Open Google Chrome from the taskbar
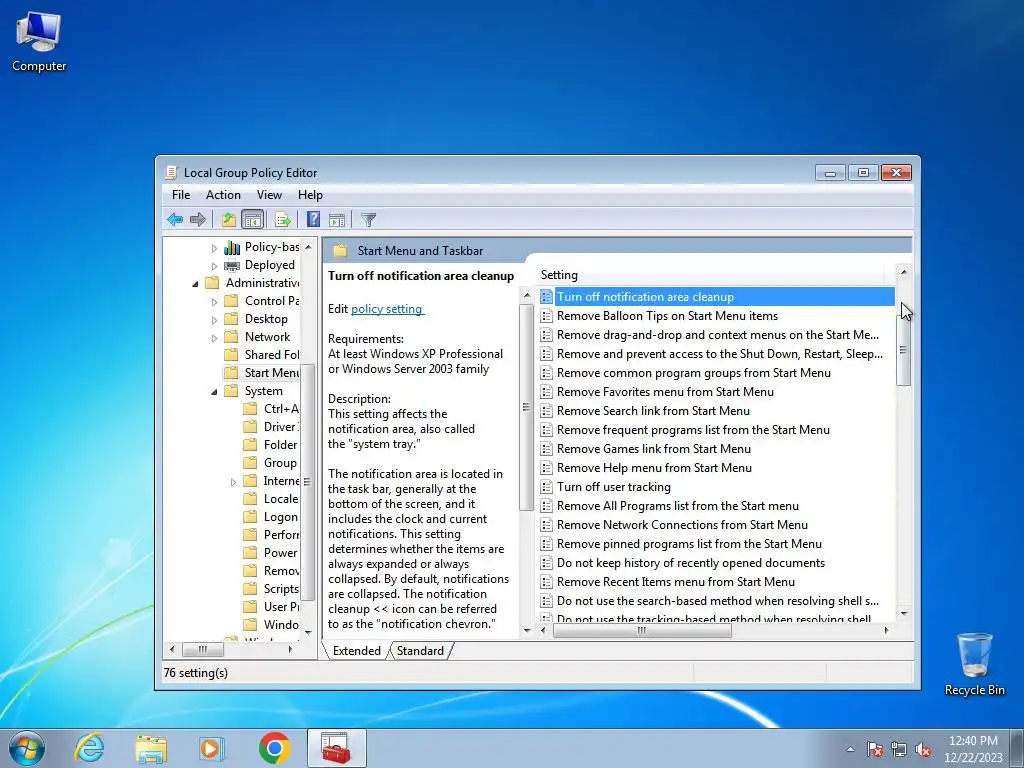 coord(274,748)
